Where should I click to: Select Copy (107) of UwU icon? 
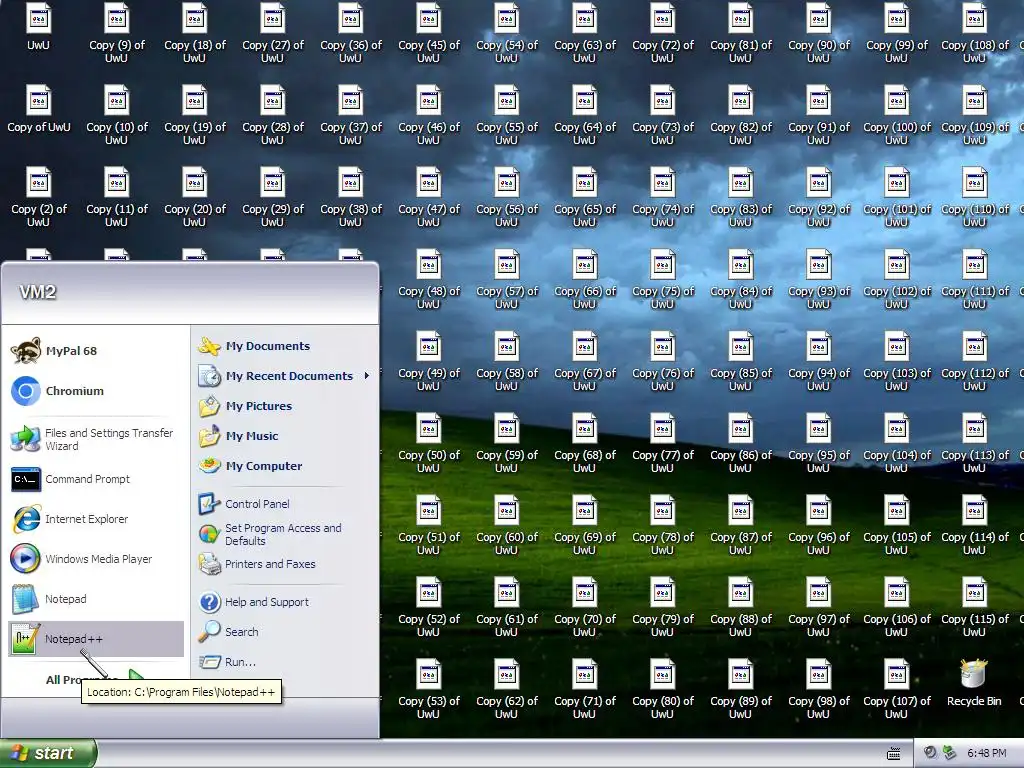click(896, 689)
